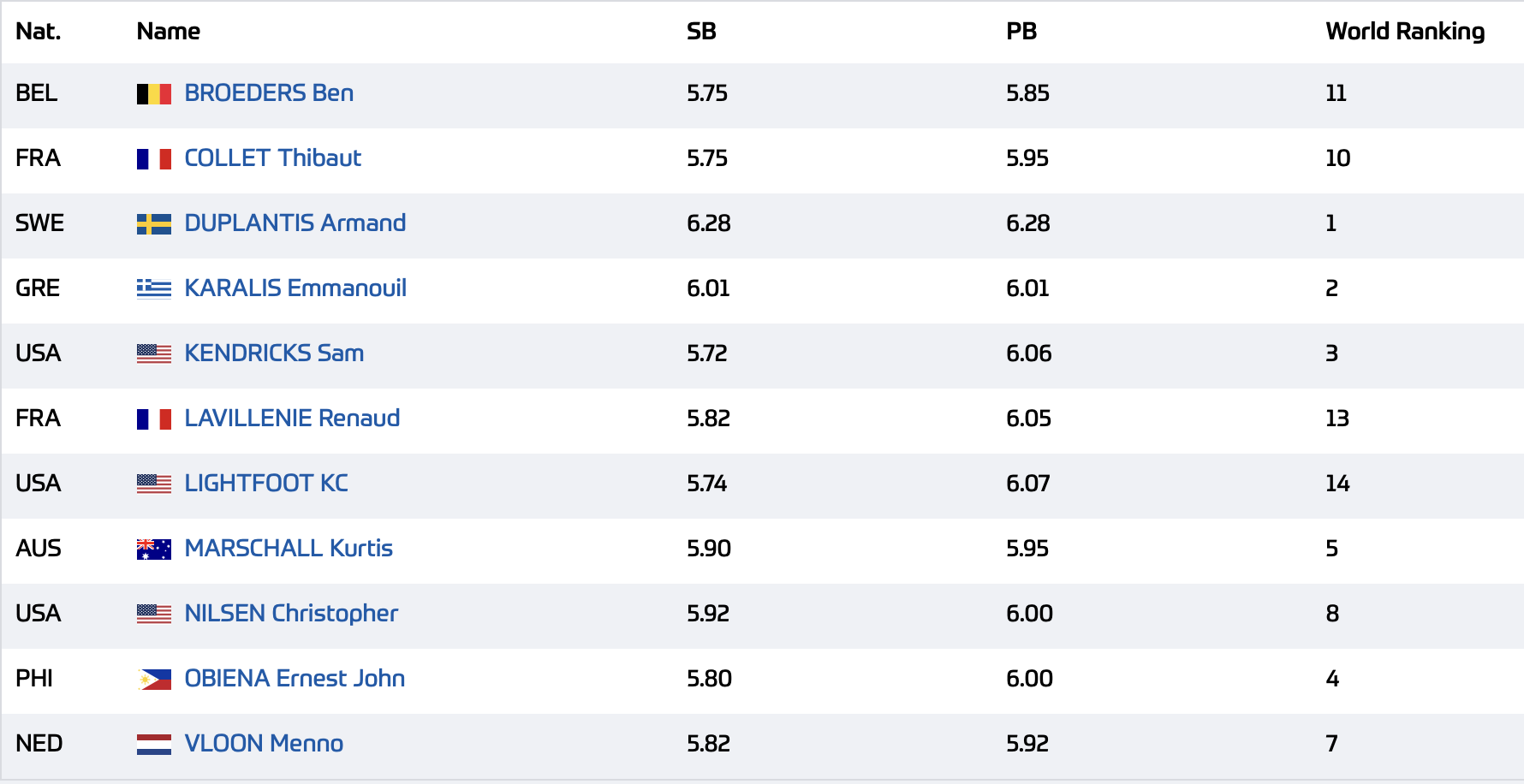Click the Name column header
Viewport: 1524px width, 784px height.
pyautogui.click(x=169, y=32)
